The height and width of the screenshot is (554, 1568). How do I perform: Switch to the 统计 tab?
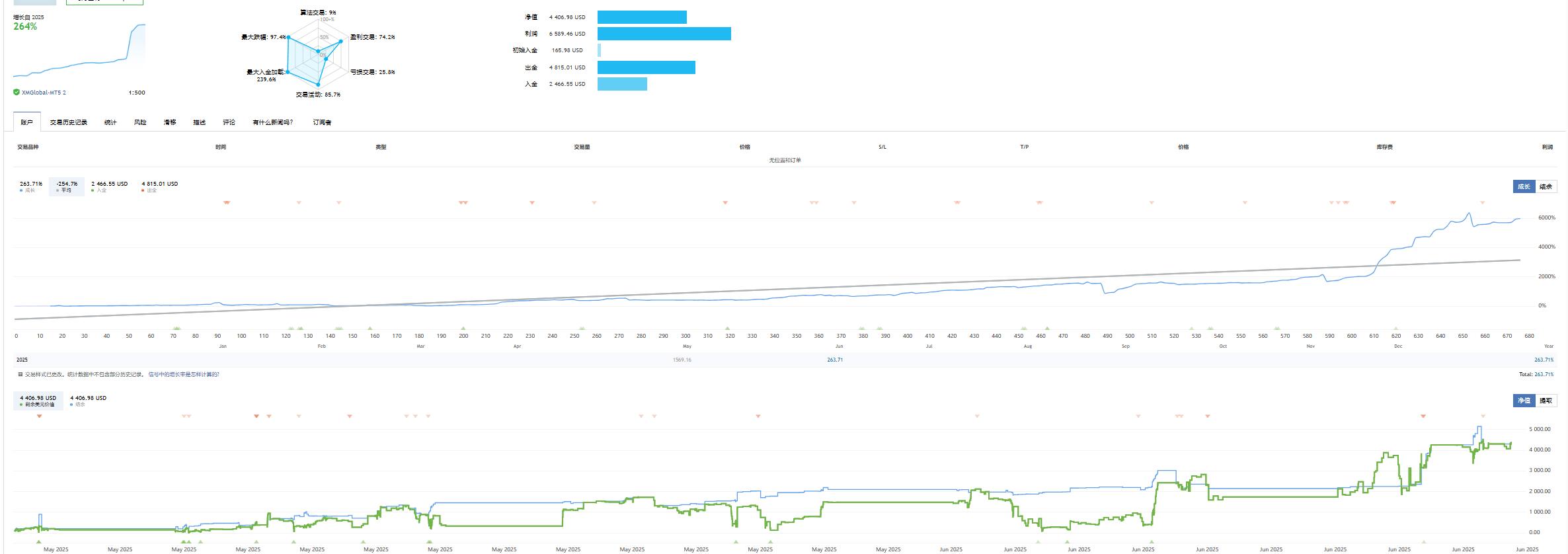110,122
